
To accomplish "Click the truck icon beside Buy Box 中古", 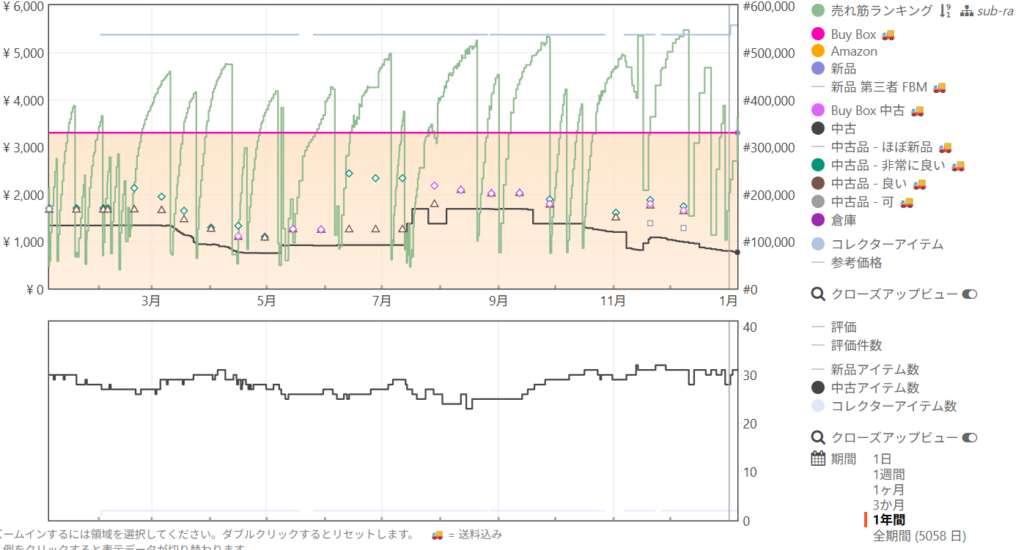I will pos(917,110).
